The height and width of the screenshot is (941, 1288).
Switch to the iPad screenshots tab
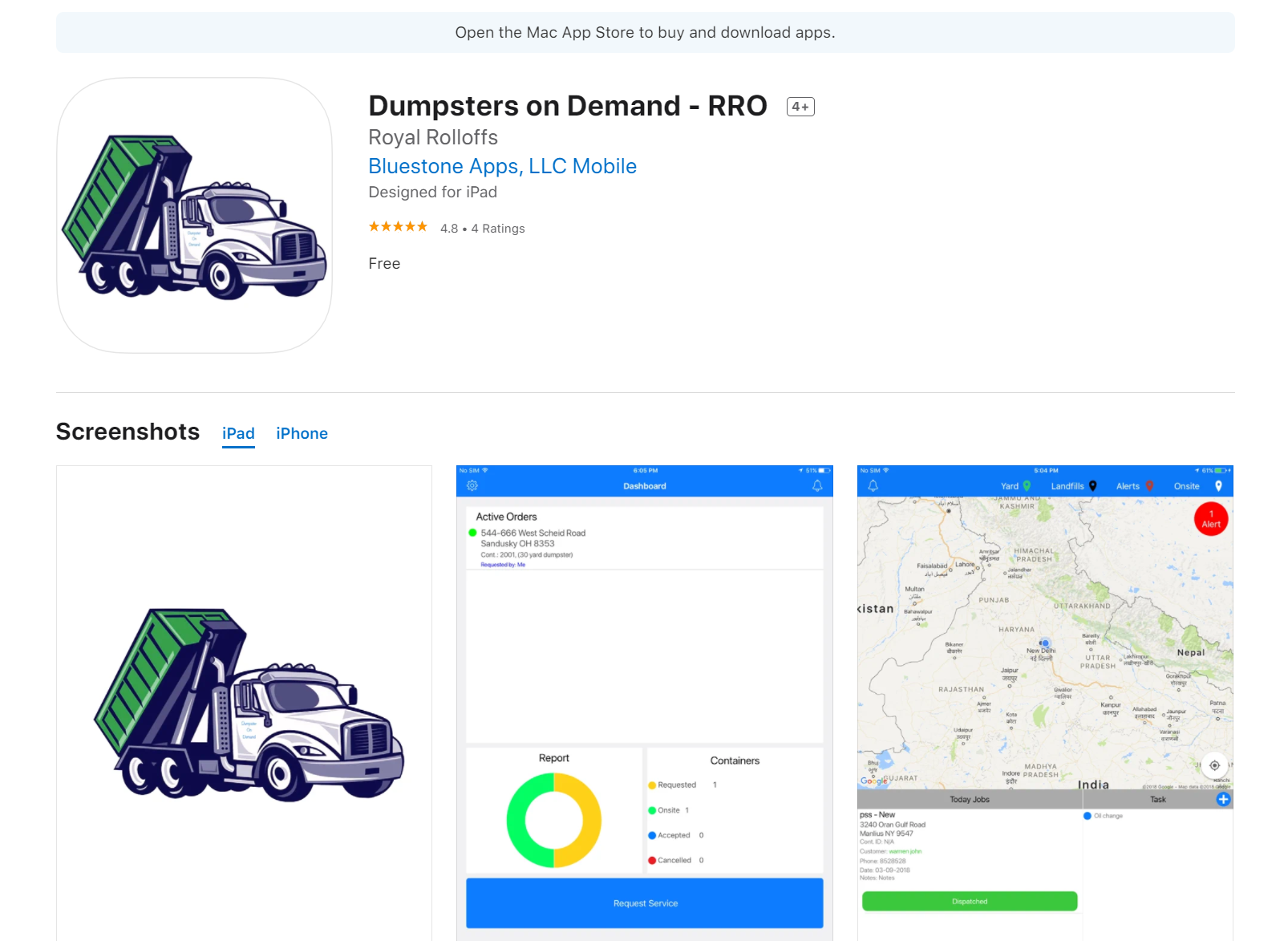(x=238, y=433)
